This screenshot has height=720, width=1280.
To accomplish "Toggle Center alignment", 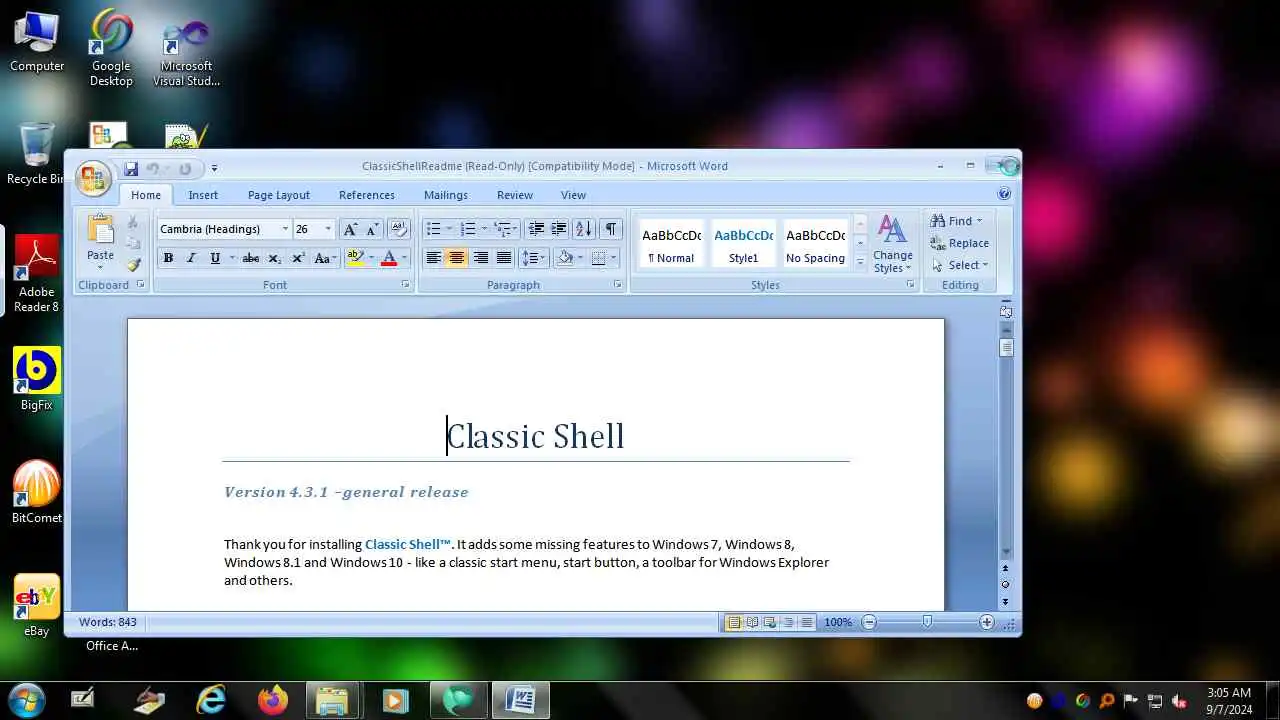I will [x=456, y=258].
